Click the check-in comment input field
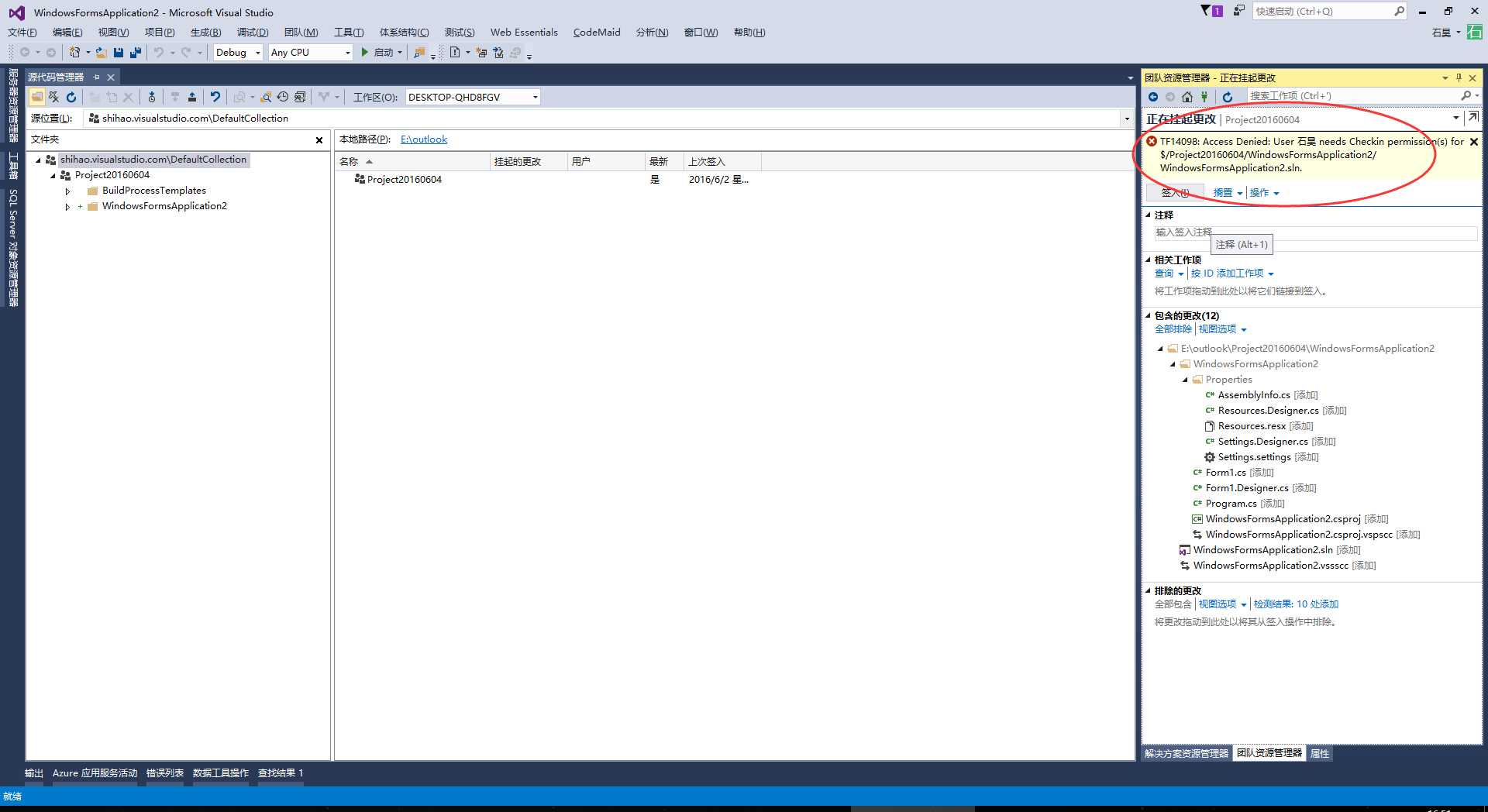1488x812 pixels. pos(1315,232)
